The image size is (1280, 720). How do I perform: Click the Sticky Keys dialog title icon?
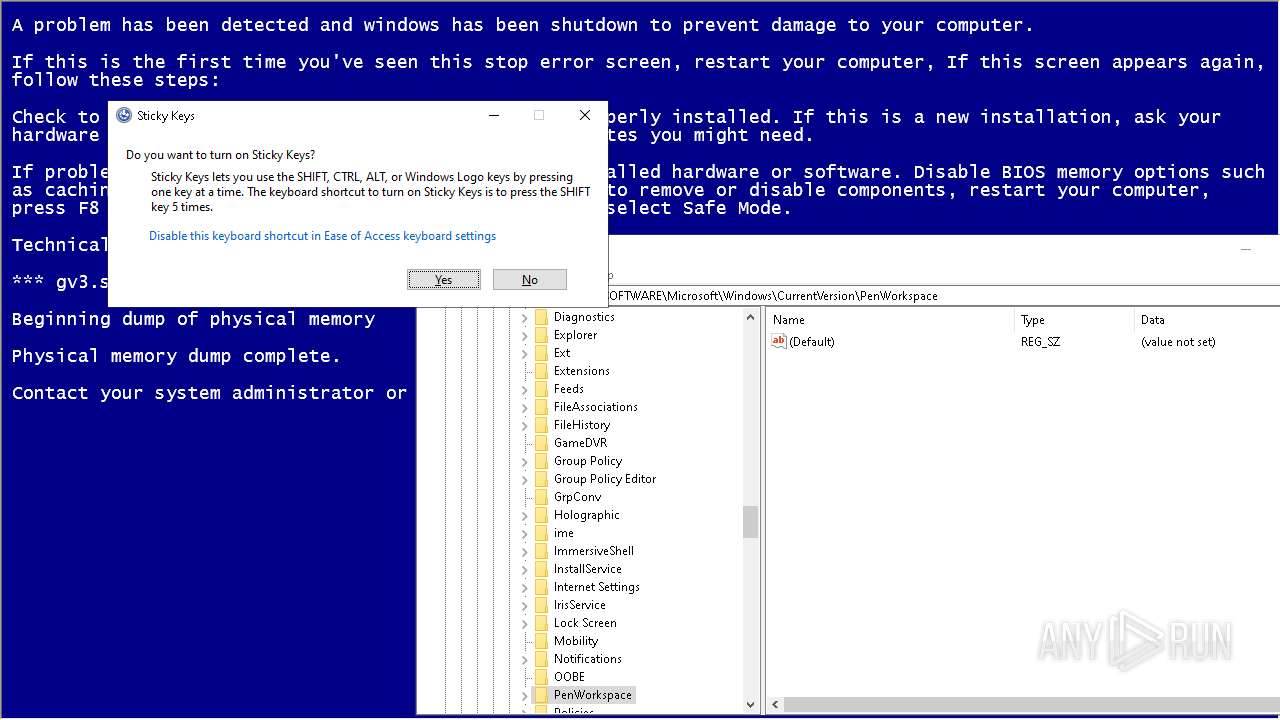pyautogui.click(x=124, y=115)
